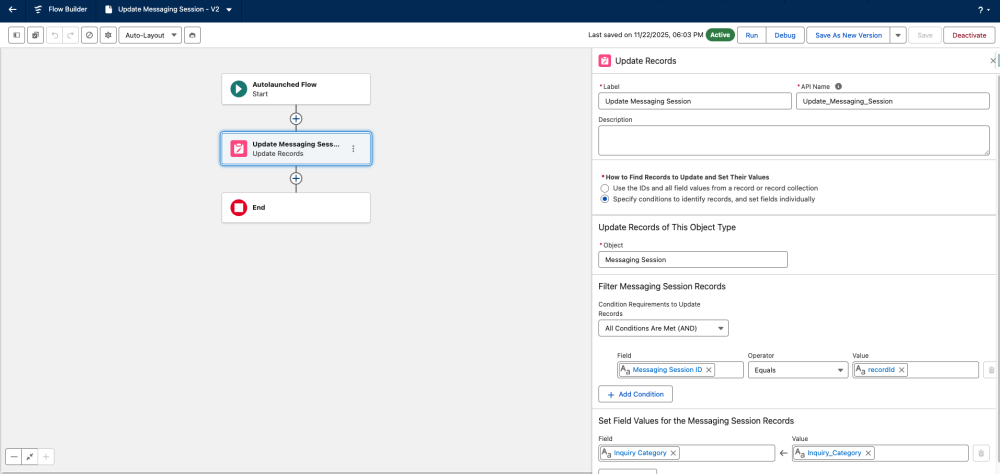Add element after Autolaunched Flow start
This screenshot has height=474, width=1000.
click(x=295, y=118)
